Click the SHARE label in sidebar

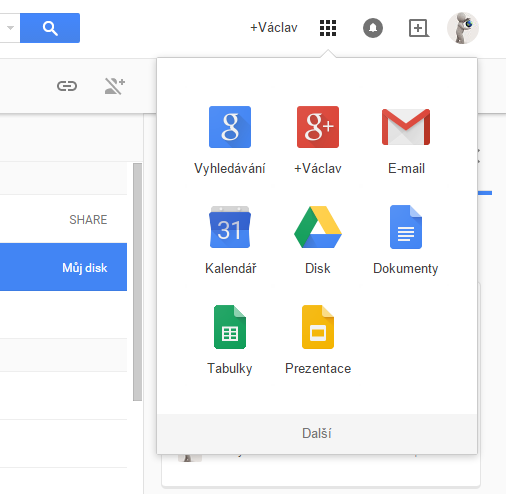[88, 220]
